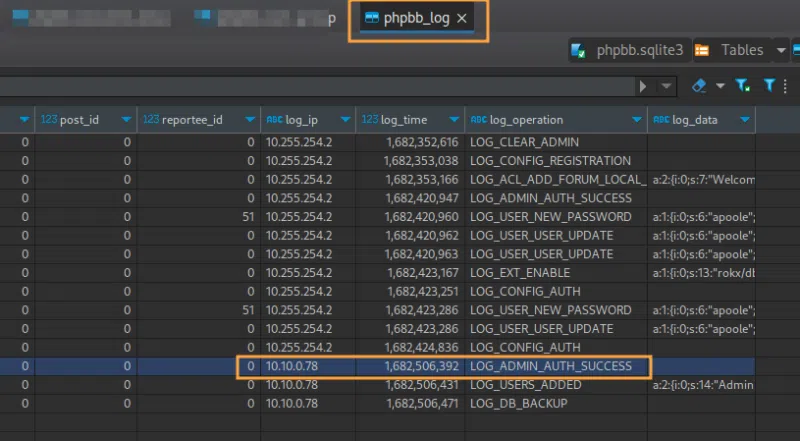The height and width of the screenshot is (441, 800).
Task: Open dropdown arrow beside the eraser icon
Action: [x=718, y=86]
